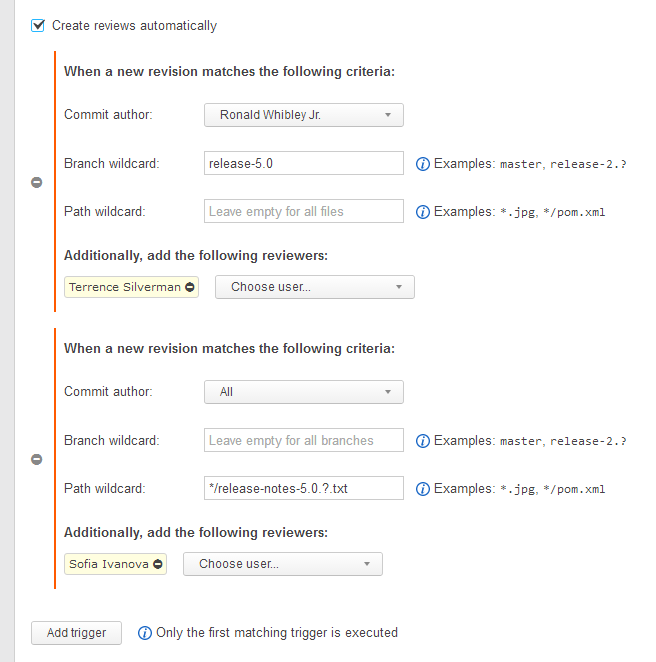Uncheck Create reviews automatically
Screen dimensions: 656x662
(x=38, y=25)
